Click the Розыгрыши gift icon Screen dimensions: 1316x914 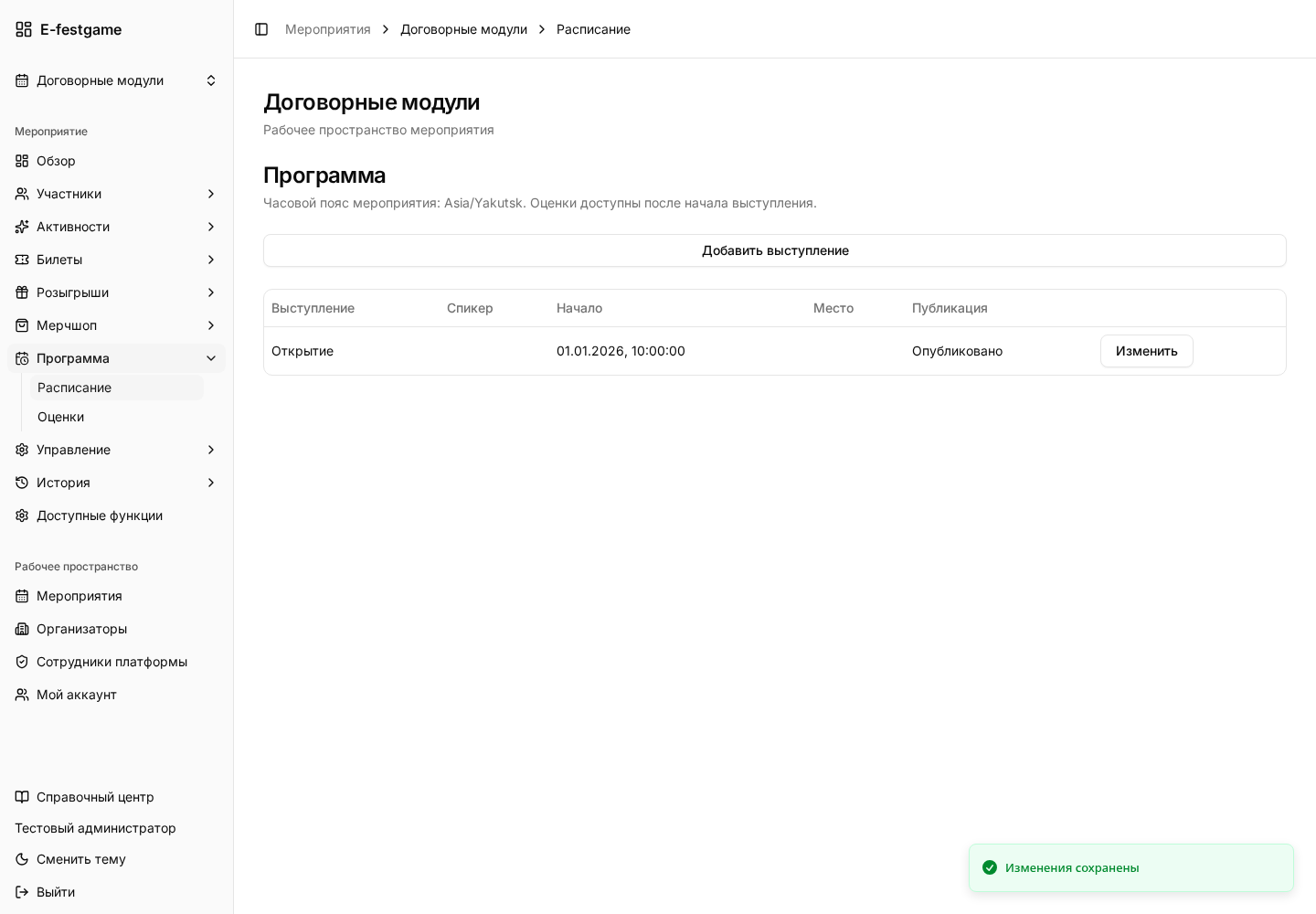[x=22, y=292]
